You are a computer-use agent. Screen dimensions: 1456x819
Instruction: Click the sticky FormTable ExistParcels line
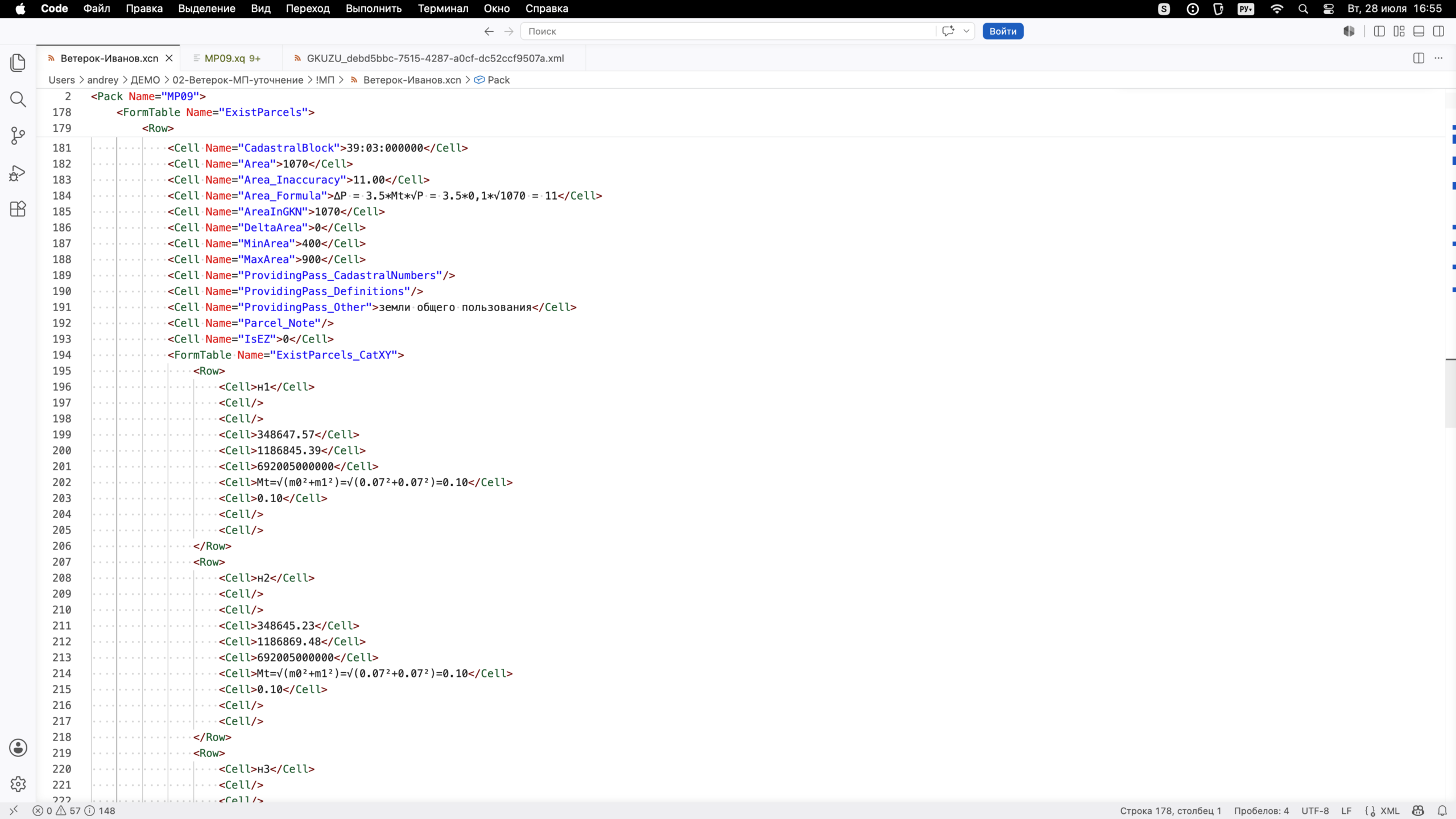click(x=215, y=112)
